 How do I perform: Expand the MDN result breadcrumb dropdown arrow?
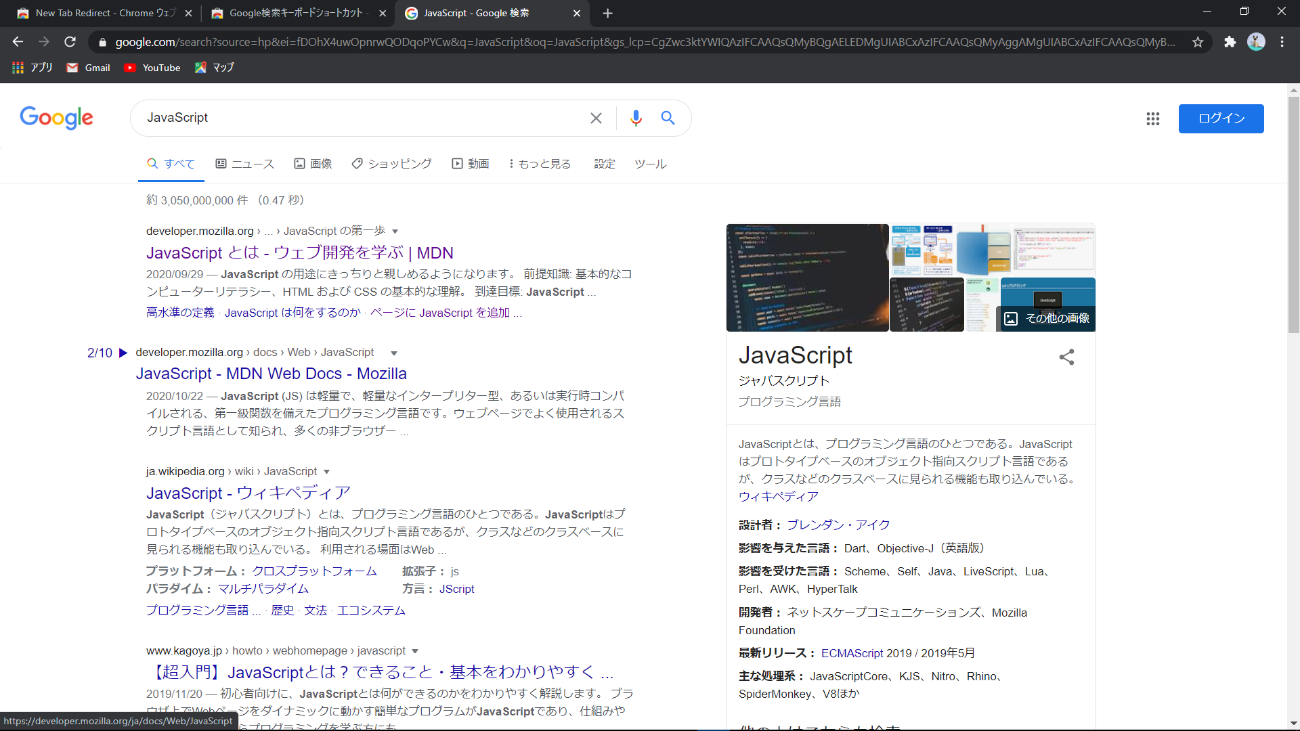pyautogui.click(x=394, y=352)
